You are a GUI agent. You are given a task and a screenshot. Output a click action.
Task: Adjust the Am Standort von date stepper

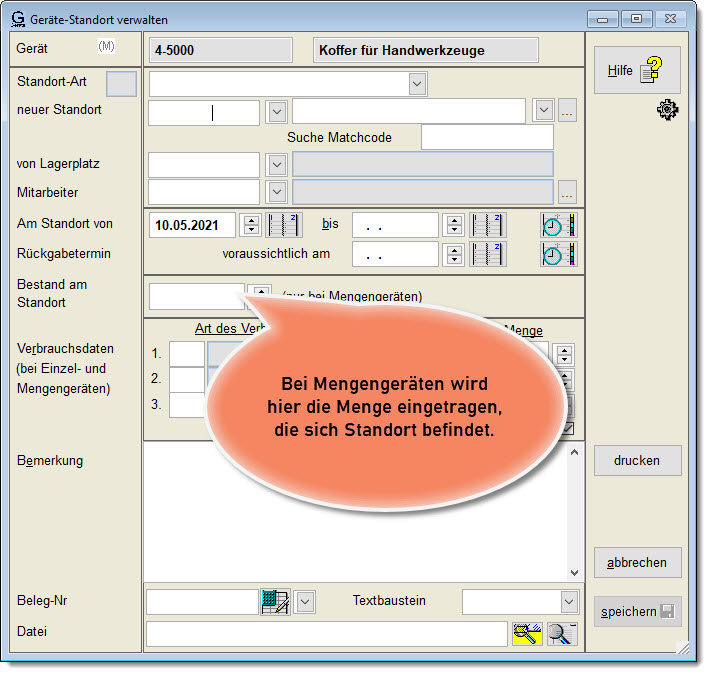(252, 225)
